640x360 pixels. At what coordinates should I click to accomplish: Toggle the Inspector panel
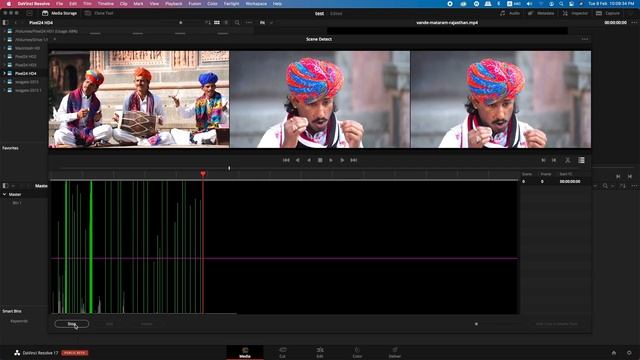[x=575, y=13]
